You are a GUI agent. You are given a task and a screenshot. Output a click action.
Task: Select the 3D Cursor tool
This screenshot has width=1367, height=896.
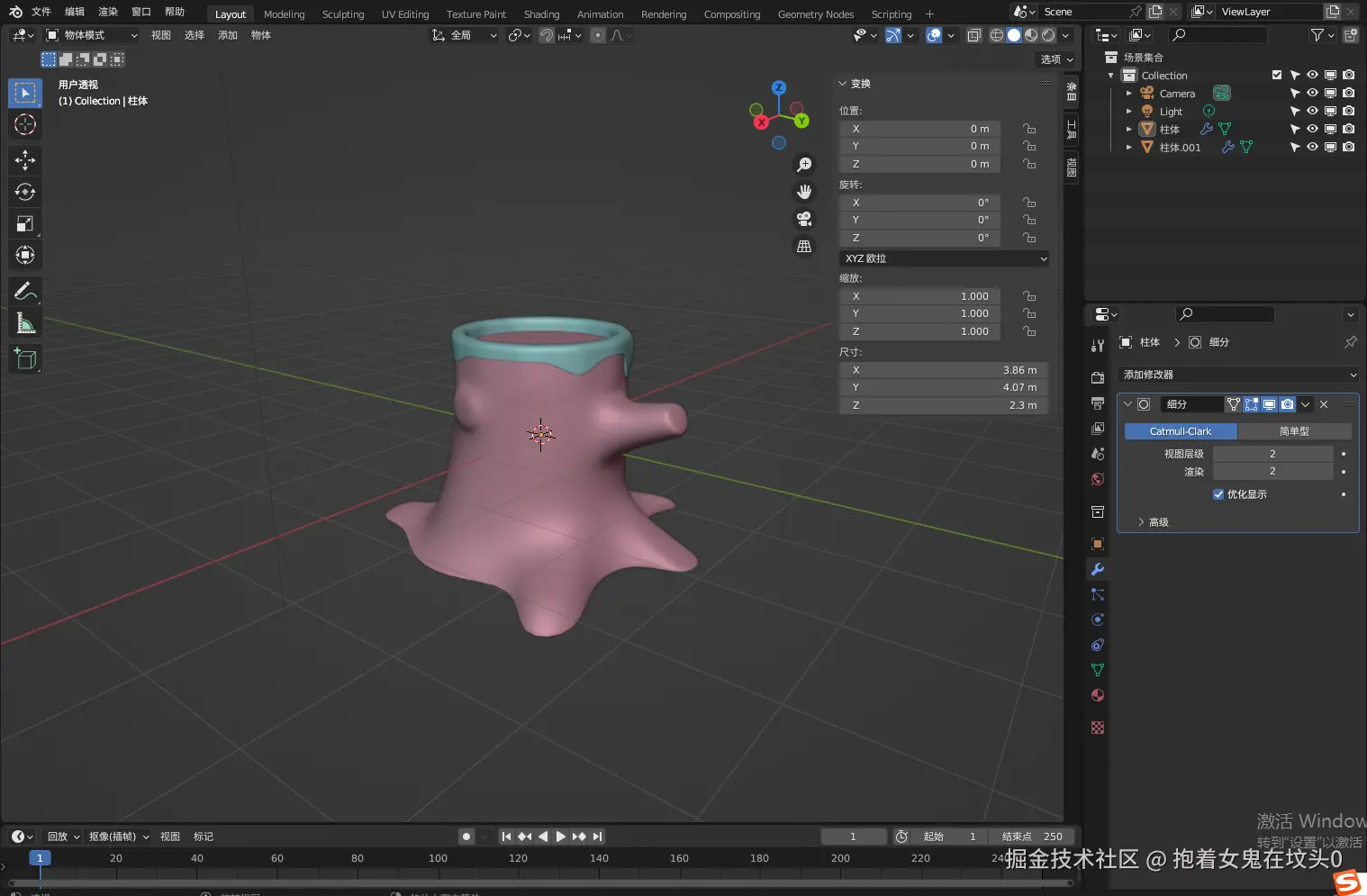[x=25, y=124]
